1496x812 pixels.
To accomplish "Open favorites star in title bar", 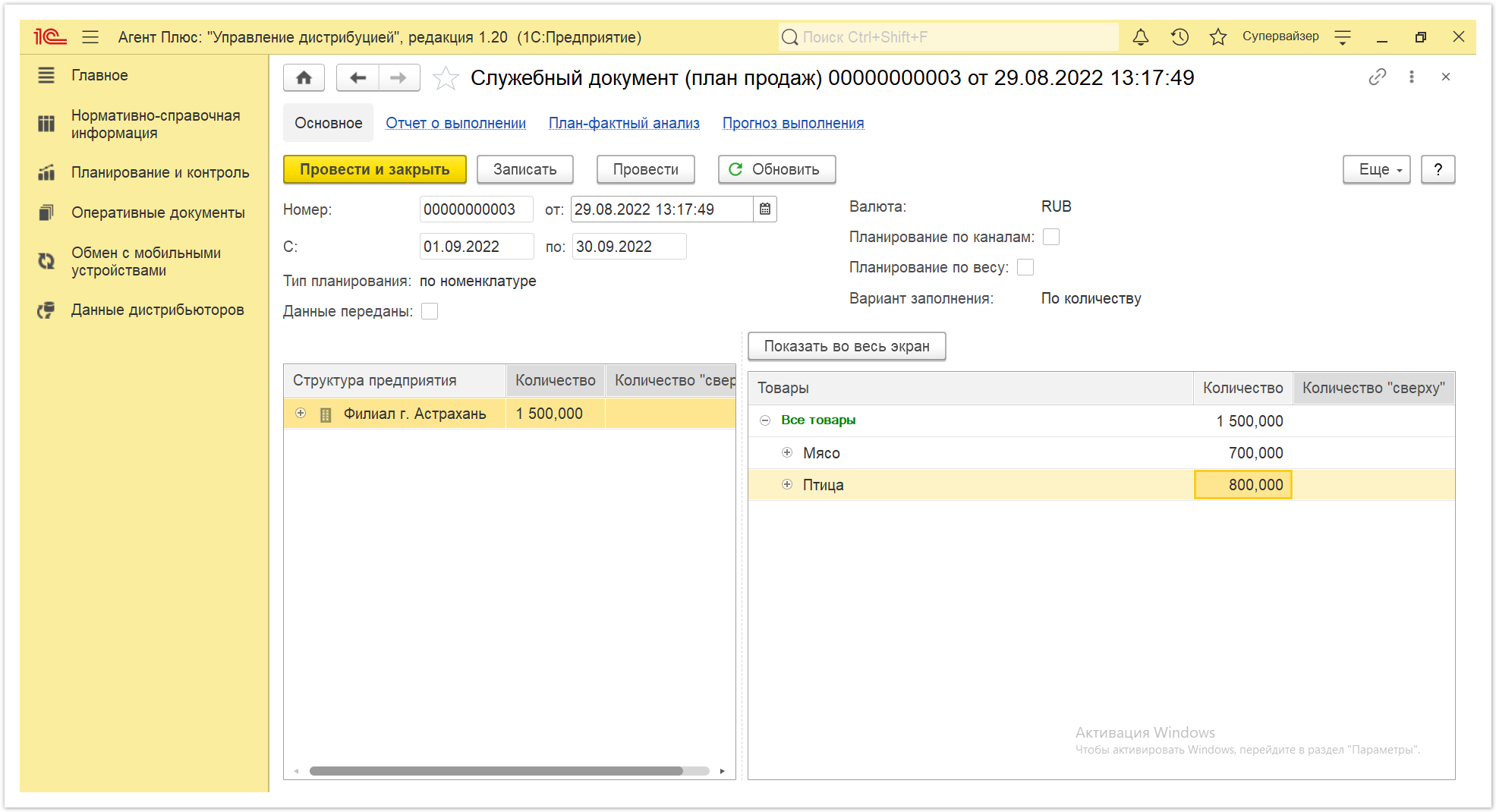I will point(1217,36).
